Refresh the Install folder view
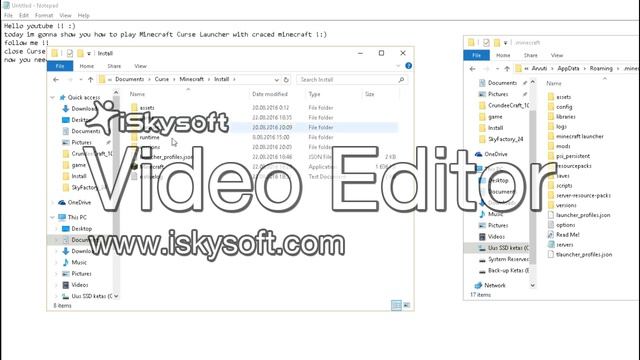This screenshot has height=360, width=640. (x=286, y=80)
